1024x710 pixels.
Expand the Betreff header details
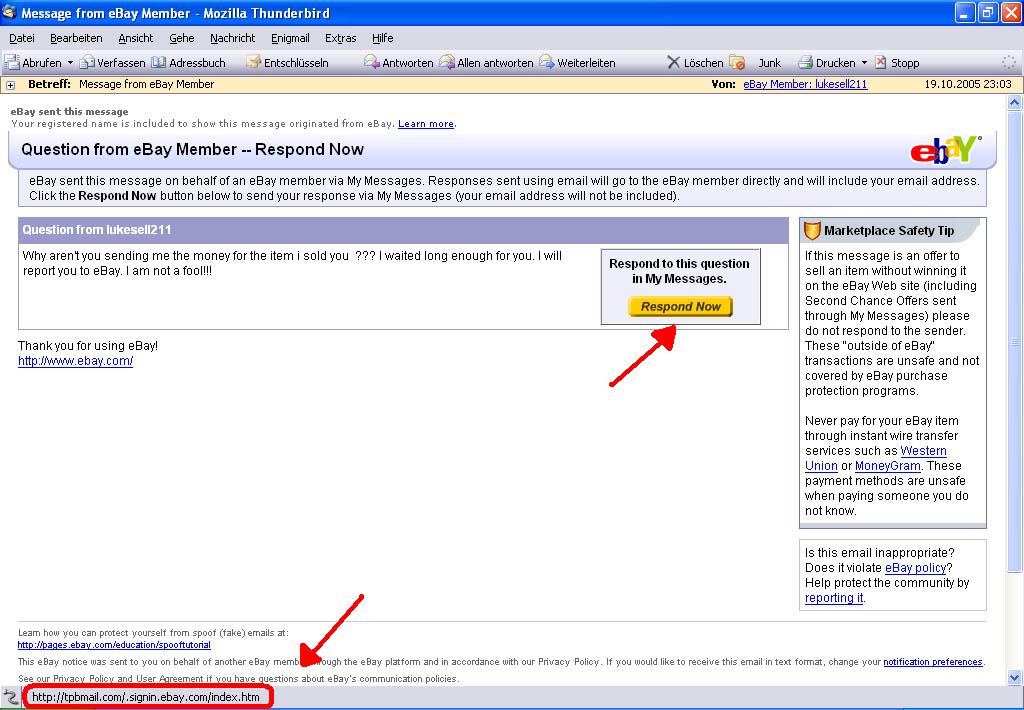(x=10, y=85)
